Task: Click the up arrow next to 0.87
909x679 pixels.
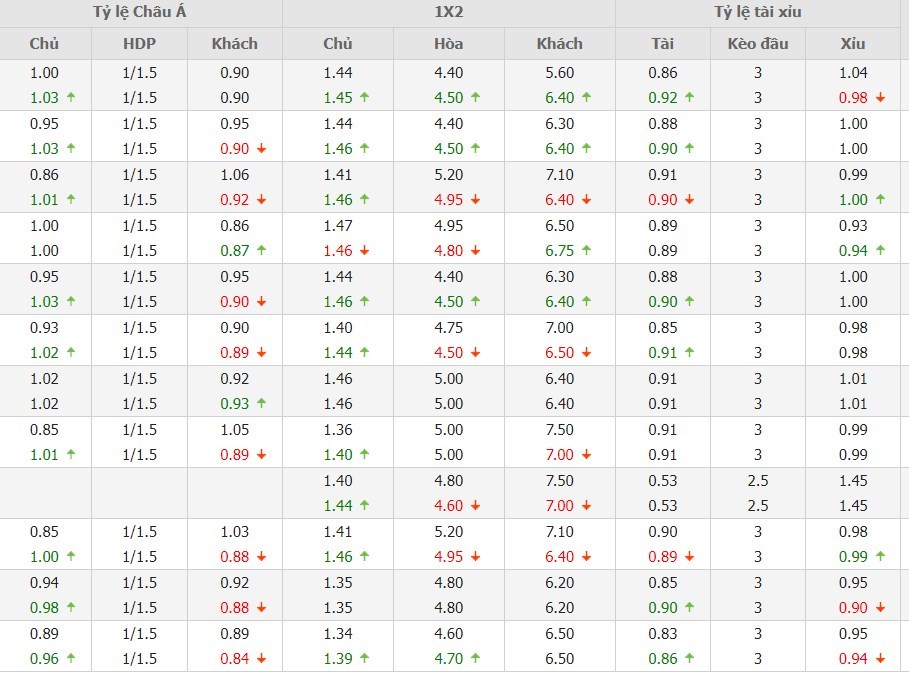Action: point(261,251)
